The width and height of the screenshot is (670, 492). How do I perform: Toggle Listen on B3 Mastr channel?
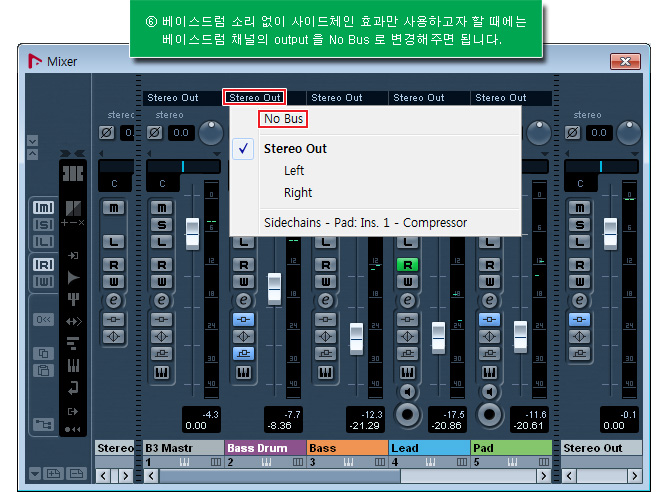(x=162, y=242)
